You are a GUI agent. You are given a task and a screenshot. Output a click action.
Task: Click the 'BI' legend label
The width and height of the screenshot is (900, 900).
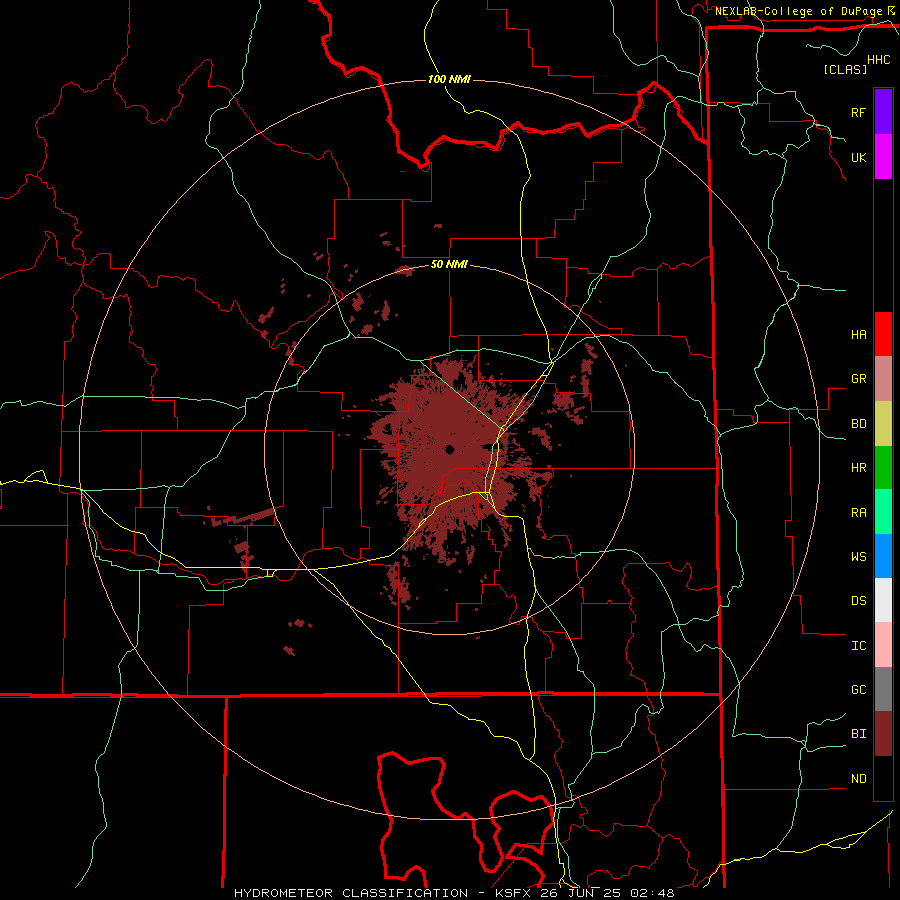858,734
